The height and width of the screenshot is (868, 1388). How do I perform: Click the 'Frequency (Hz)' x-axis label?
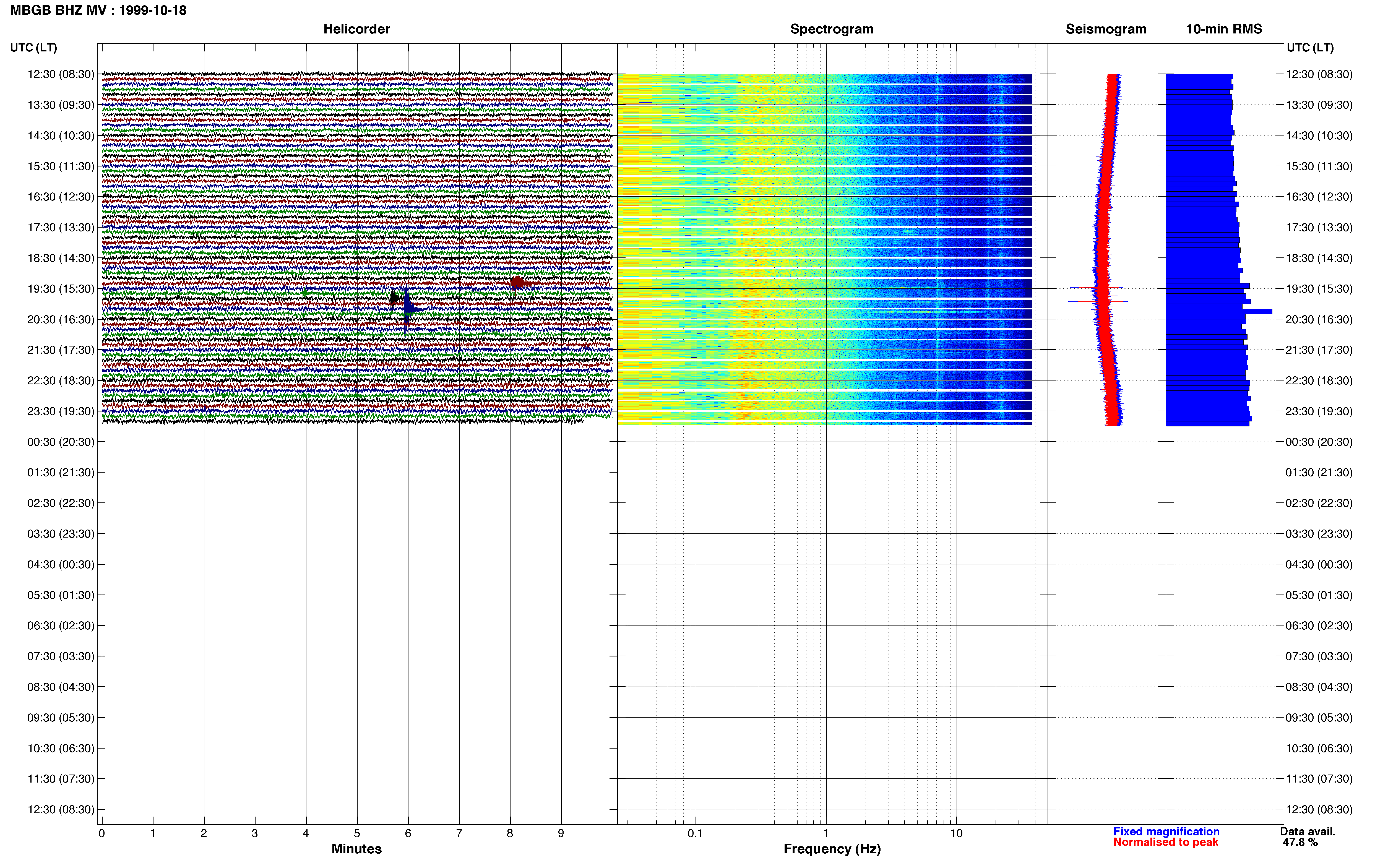click(x=832, y=849)
